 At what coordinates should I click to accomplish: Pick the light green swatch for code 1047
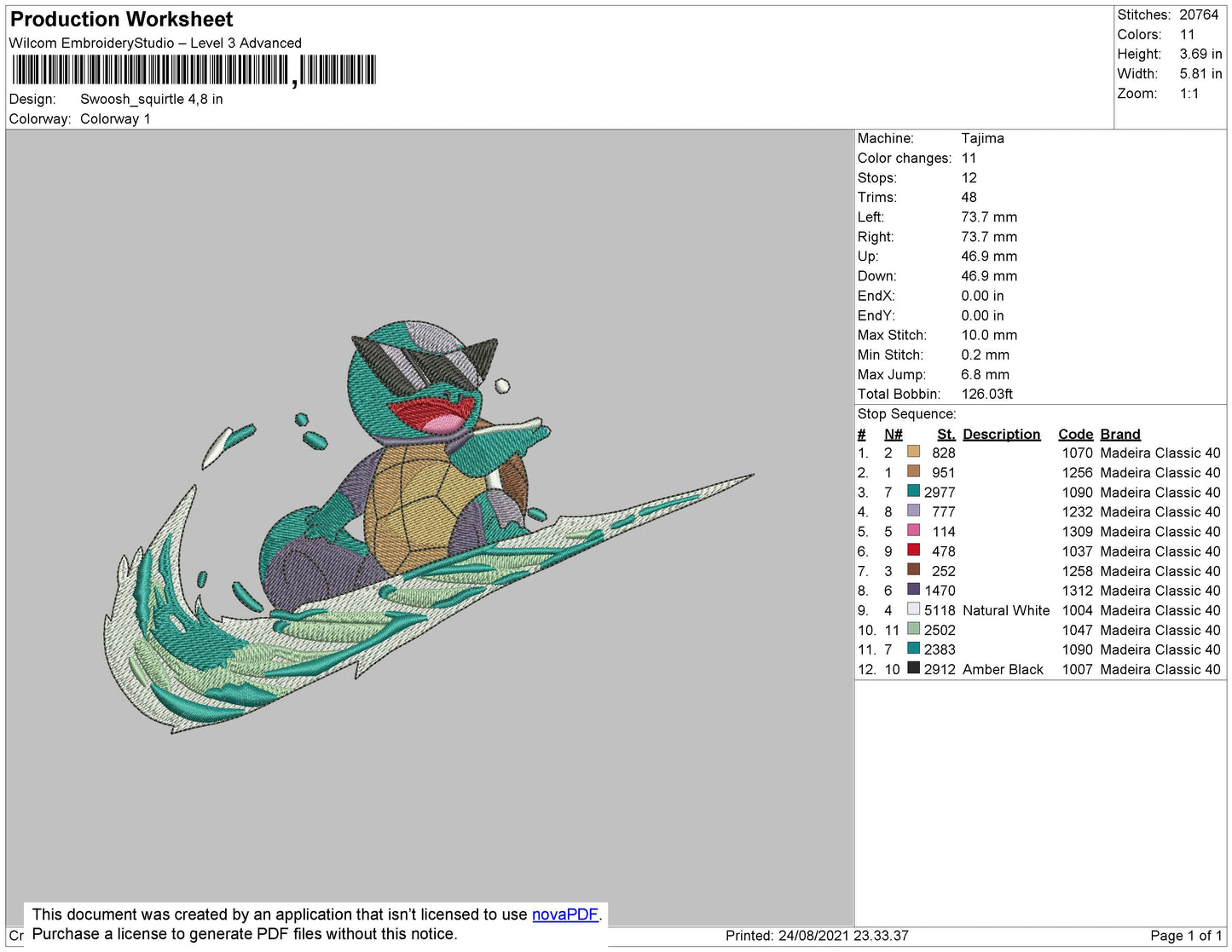tap(913, 629)
